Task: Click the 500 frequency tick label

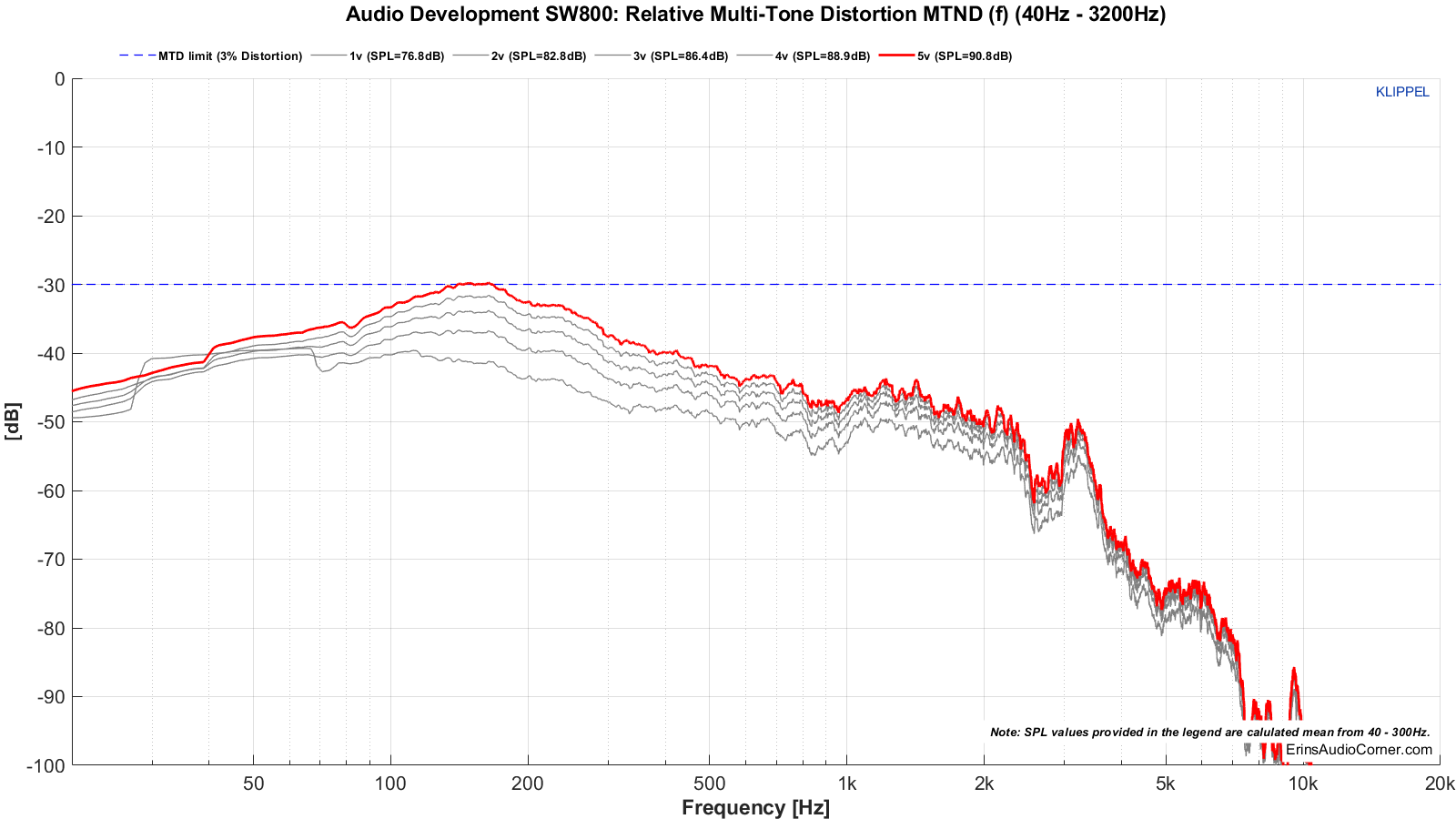Action: pos(710,784)
